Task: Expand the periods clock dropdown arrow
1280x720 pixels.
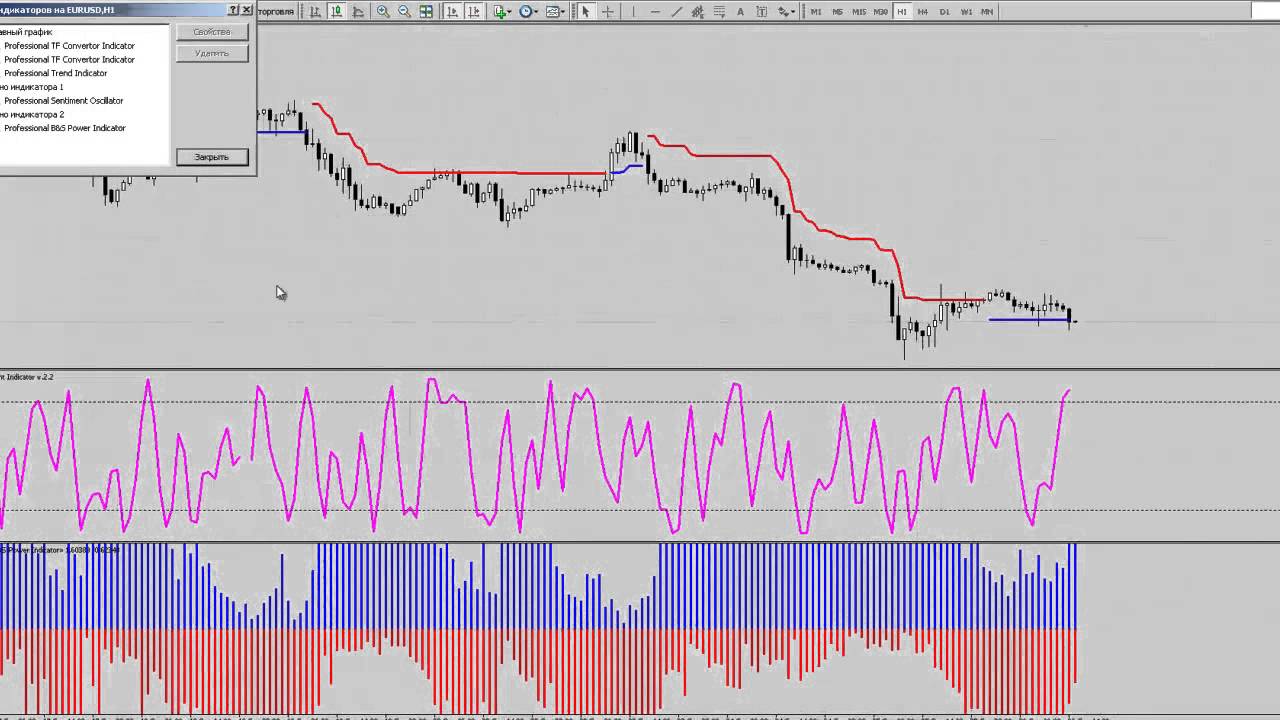Action: pyautogui.click(x=536, y=13)
